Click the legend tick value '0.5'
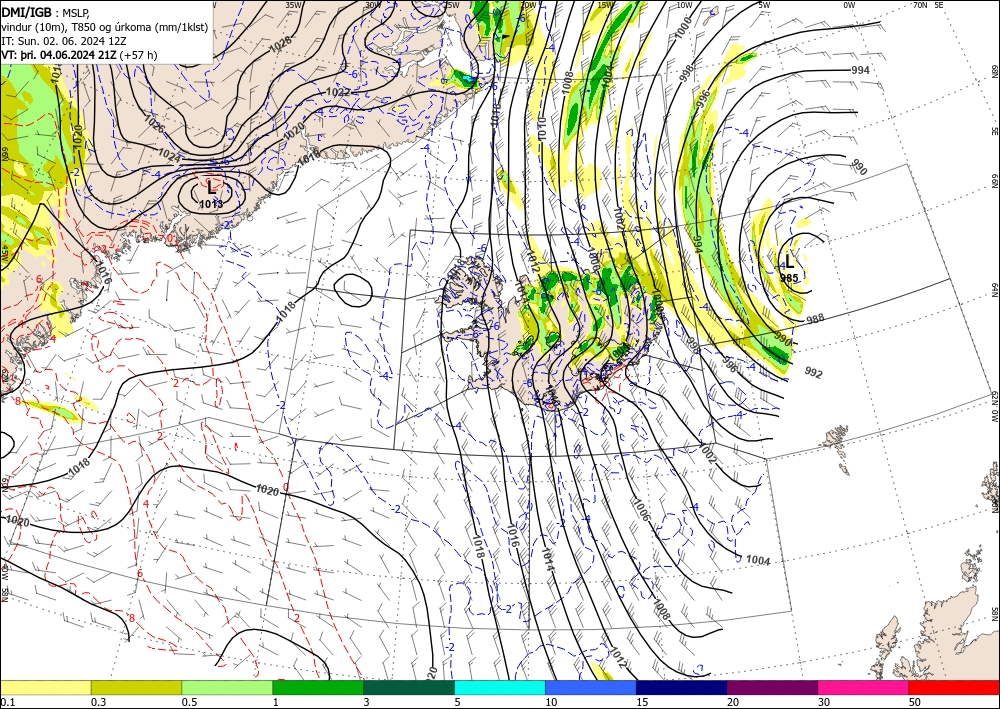 (x=189, y=702)
